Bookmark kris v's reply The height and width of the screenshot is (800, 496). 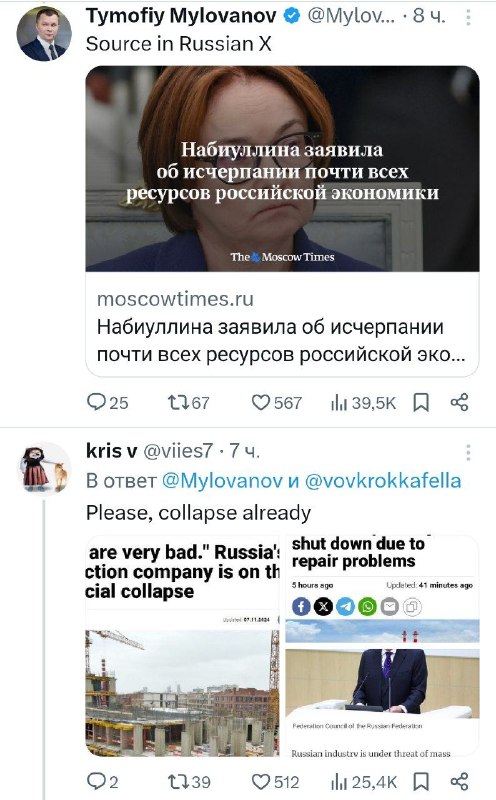point(420,781)
